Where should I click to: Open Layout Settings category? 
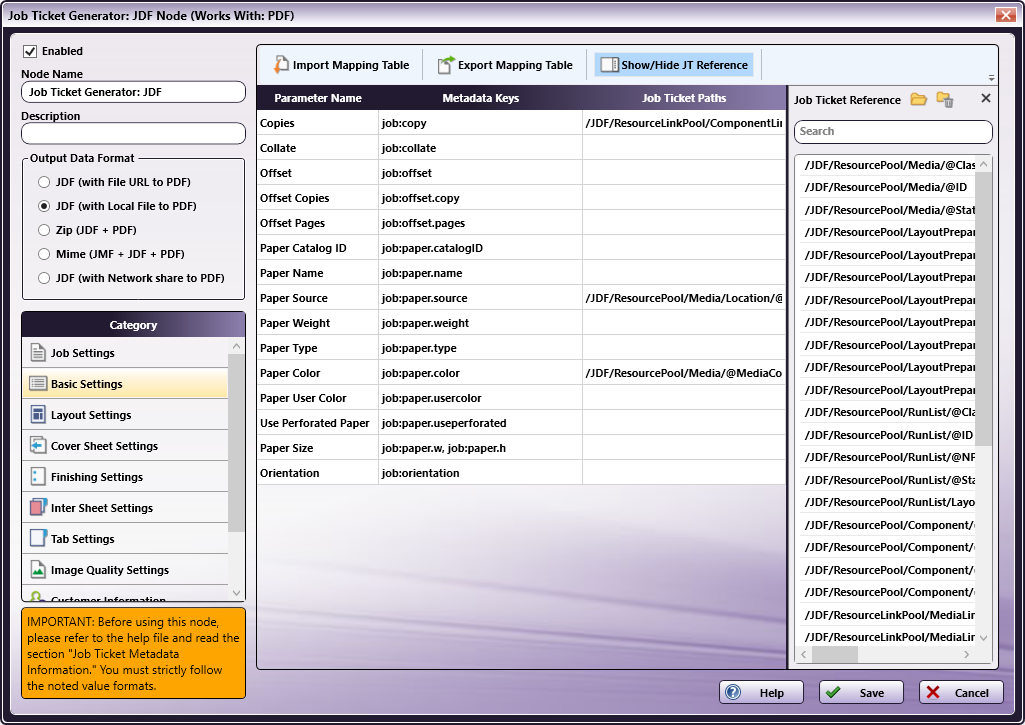click(x=125, y=414)
